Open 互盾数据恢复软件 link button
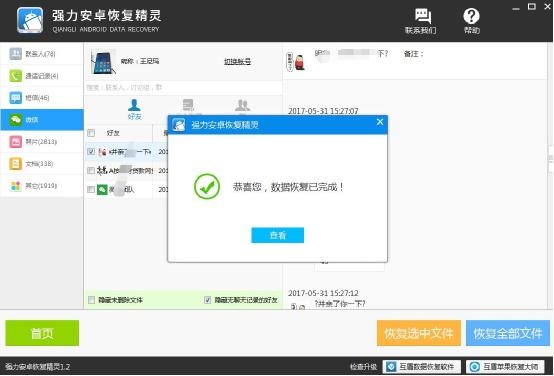The height and width of the screenshot is (376, 554). coord(422,367)
